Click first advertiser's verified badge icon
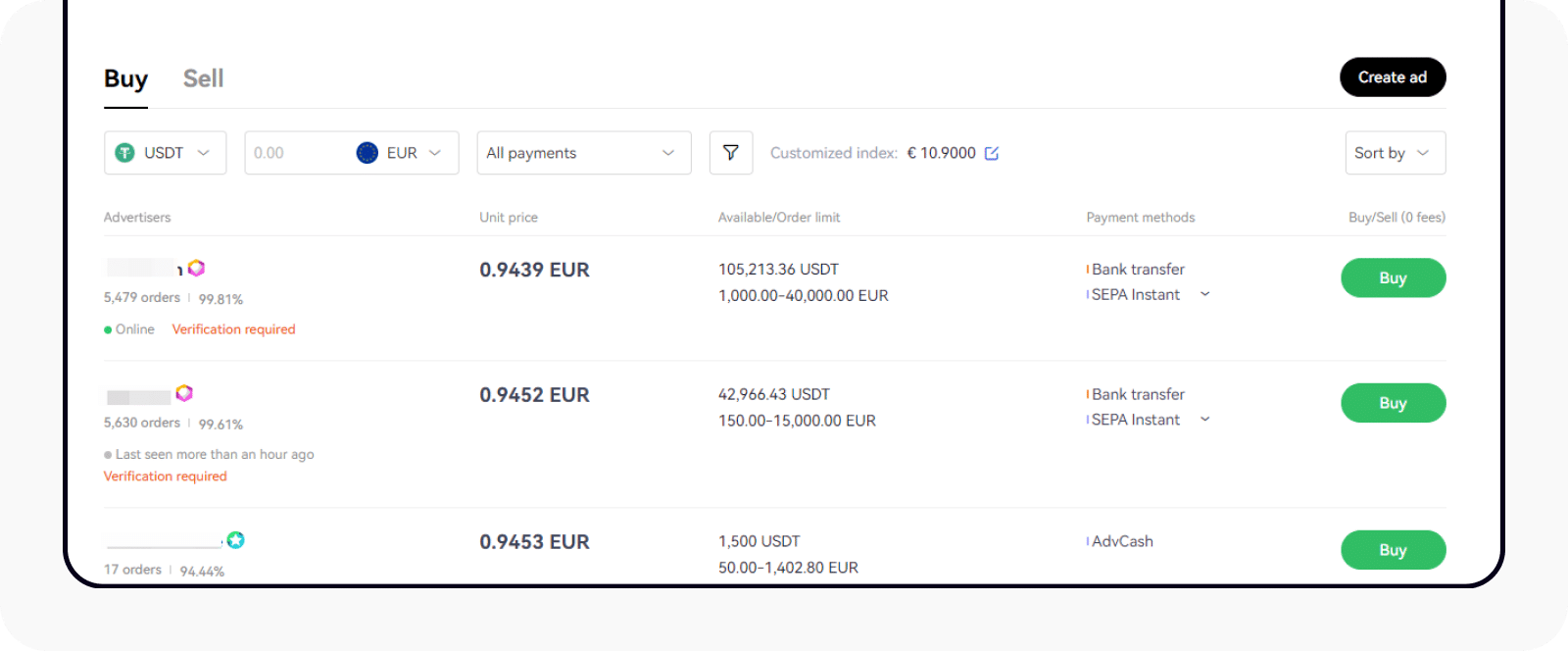Screen dimensions: 1568x651 (x=196, y=268)
